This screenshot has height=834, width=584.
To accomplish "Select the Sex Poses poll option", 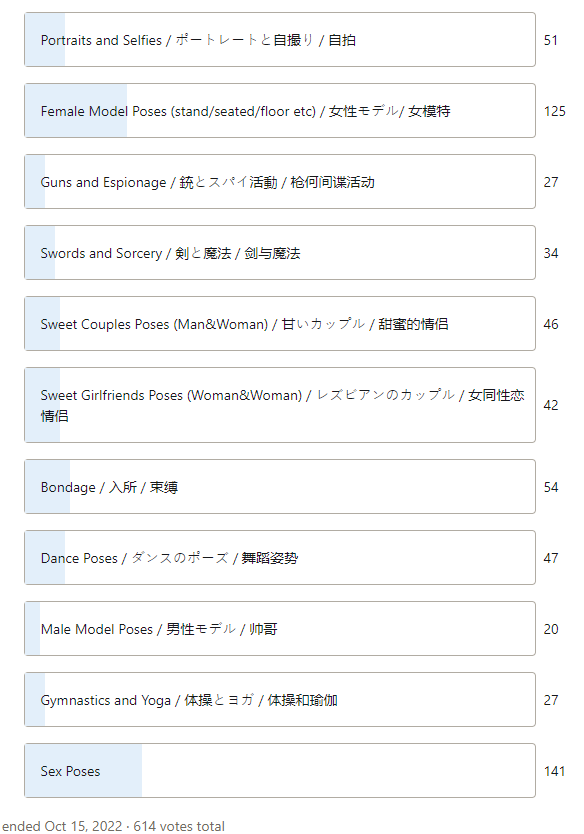I will [280, 771].
